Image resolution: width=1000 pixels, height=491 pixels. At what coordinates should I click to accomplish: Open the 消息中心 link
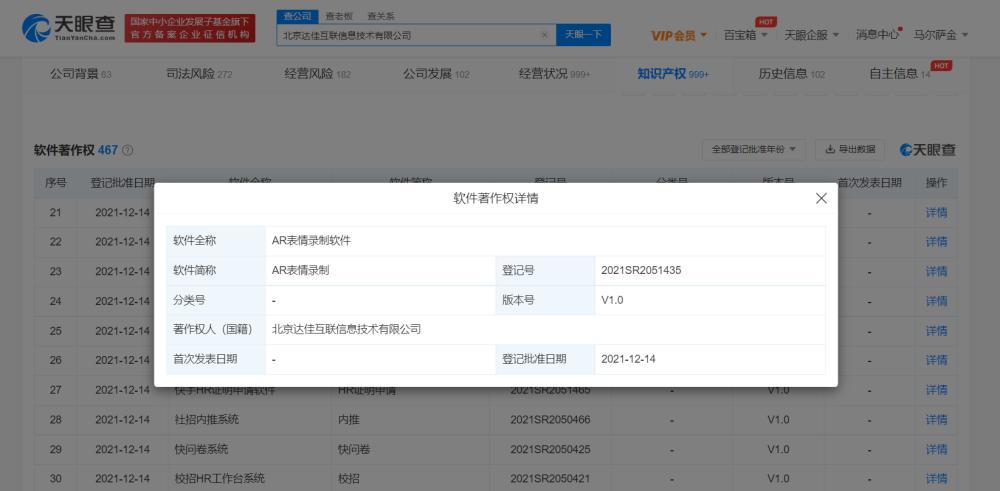[877, 35]
